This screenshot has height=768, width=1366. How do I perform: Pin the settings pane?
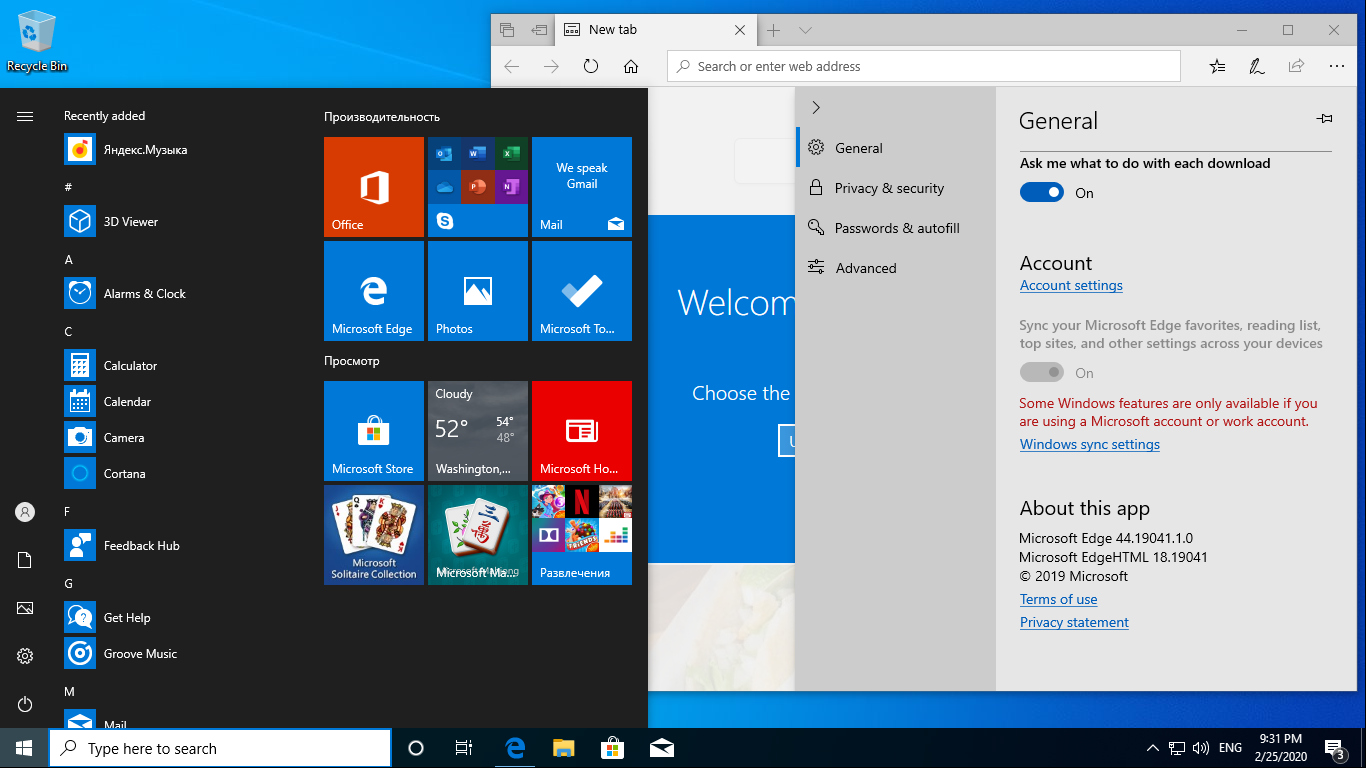(x=1324, y=119)
